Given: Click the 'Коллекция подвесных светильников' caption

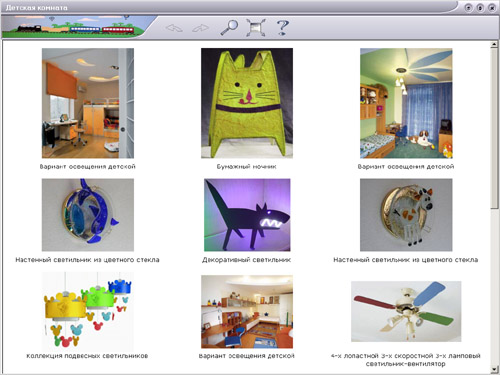Looking at the screenshot, I should click(x=87, y=356).
